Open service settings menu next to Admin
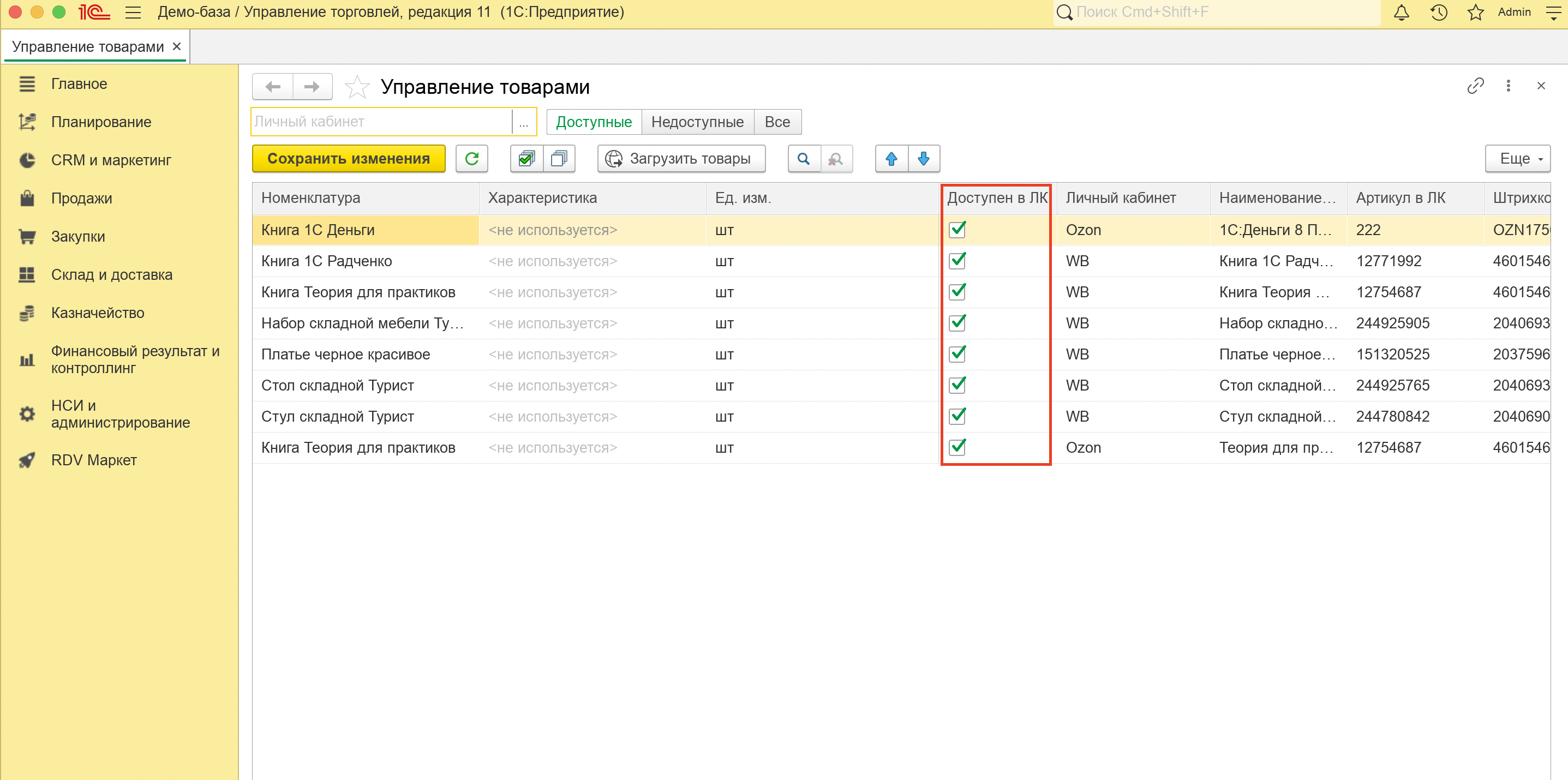Image resolution: width=1568 pixels, height=780 pixels. tap(1553, 12)
